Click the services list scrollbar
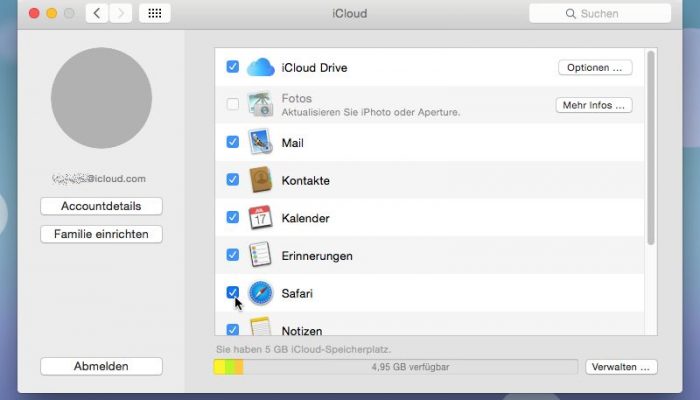This screenshot has width=700, height=400. tap(650, 147)
